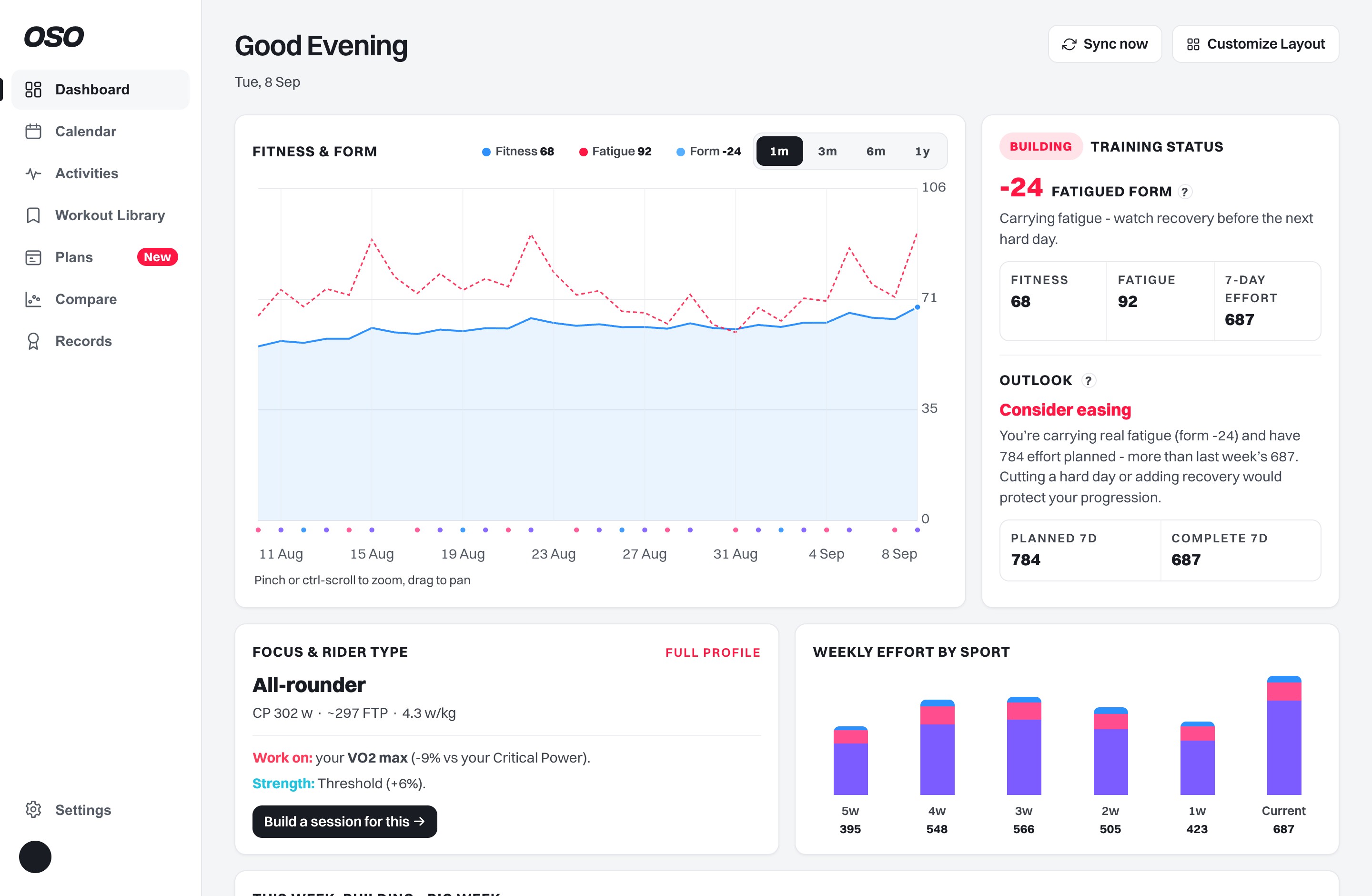This screenshot has width=1372, height=896.
Task: Click the New badge beside Plans
Action: 157,257
